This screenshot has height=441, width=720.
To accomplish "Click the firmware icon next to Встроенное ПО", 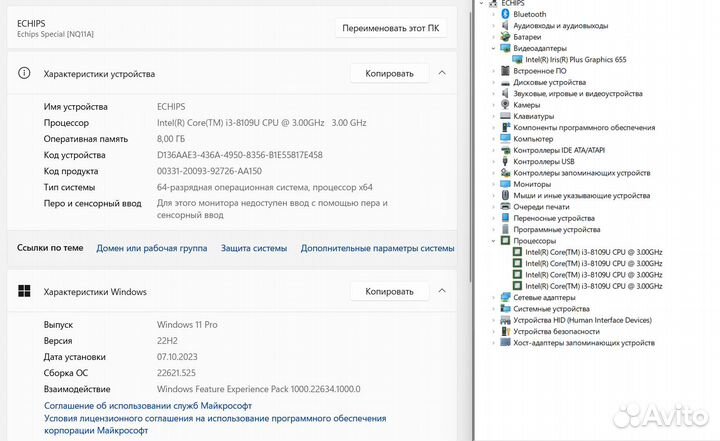I will pos(506,71).
